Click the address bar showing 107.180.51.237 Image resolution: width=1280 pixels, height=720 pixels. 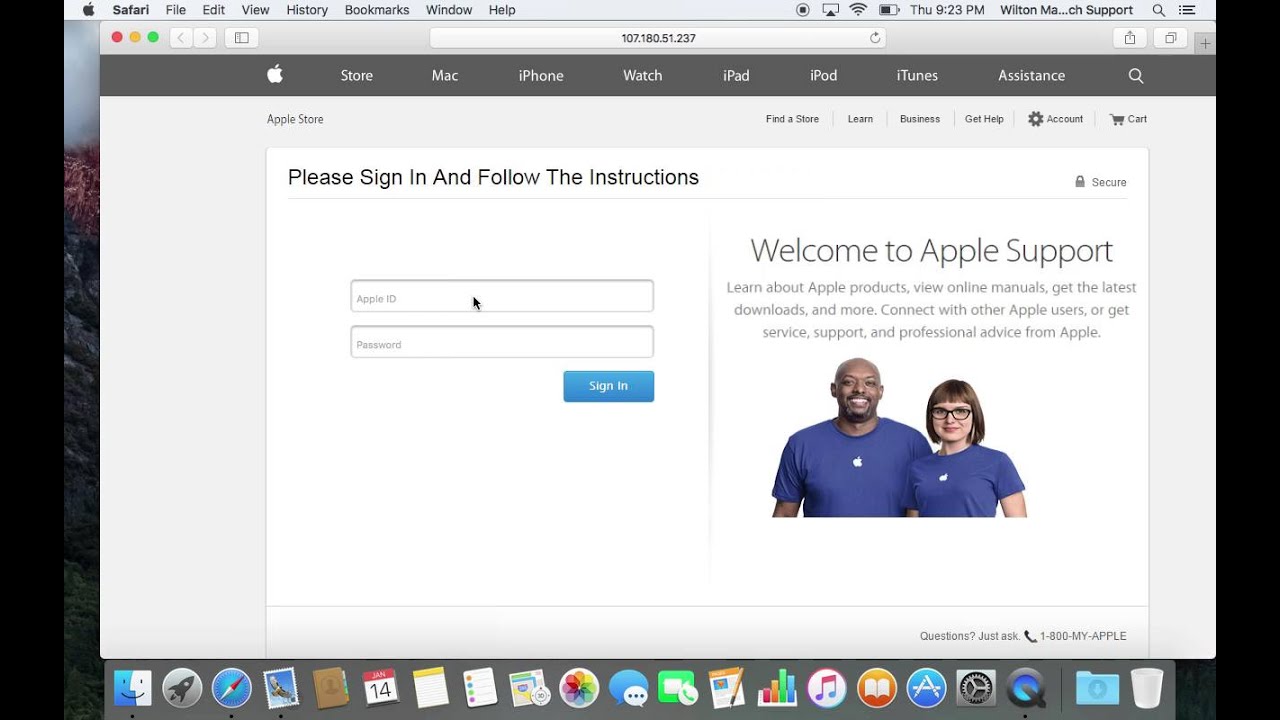click(658, 38)
